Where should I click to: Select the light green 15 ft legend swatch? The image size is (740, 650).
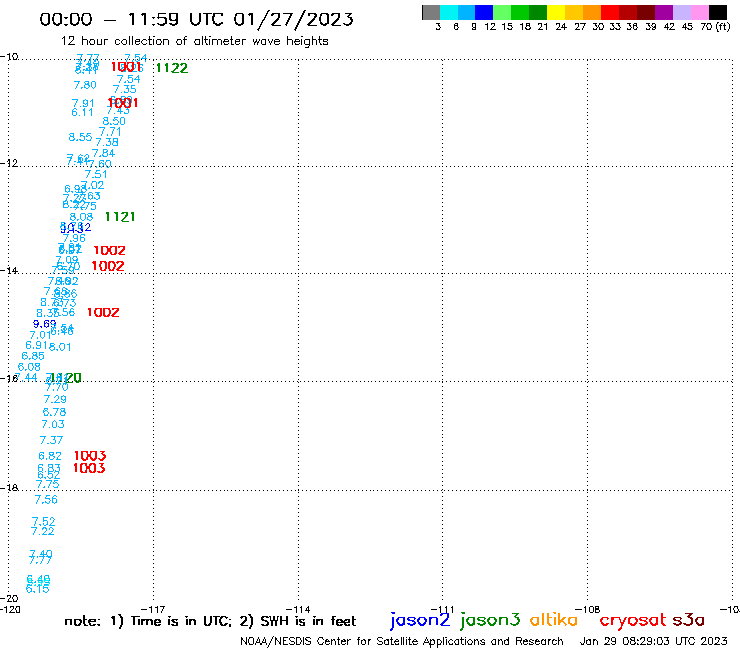pos(502,12)
